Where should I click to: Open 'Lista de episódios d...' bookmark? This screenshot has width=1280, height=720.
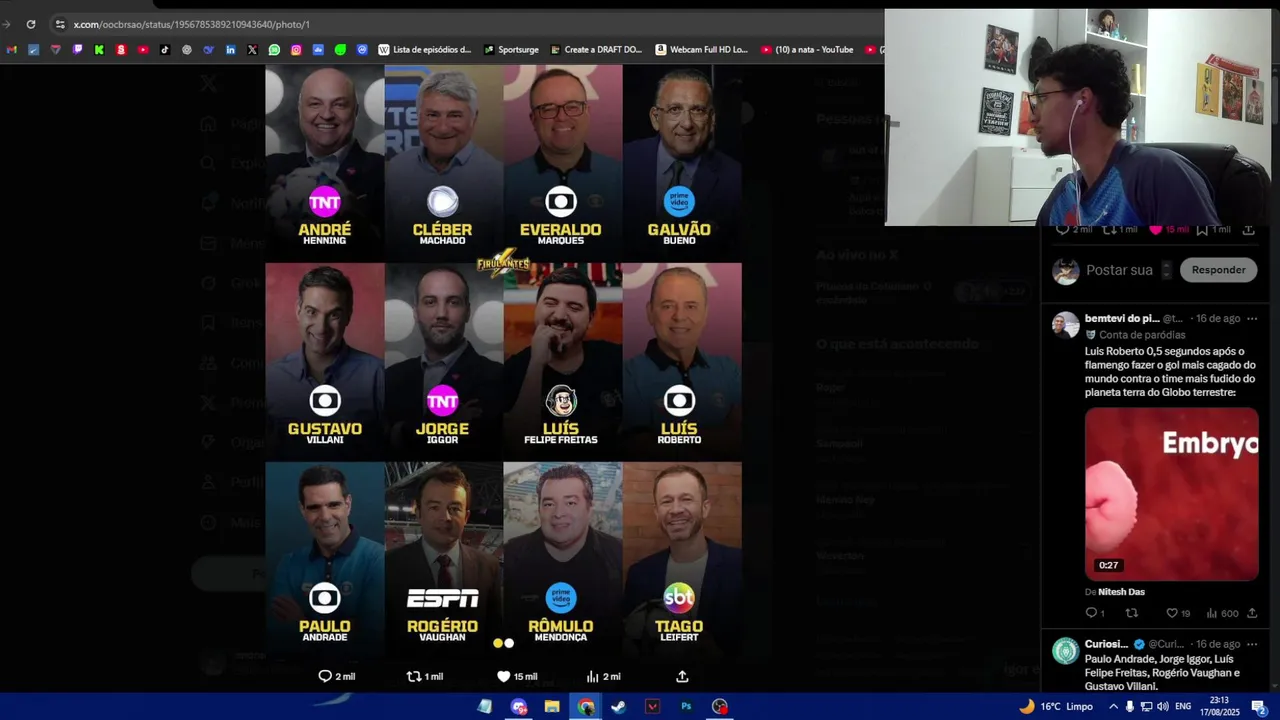(425, 49)
